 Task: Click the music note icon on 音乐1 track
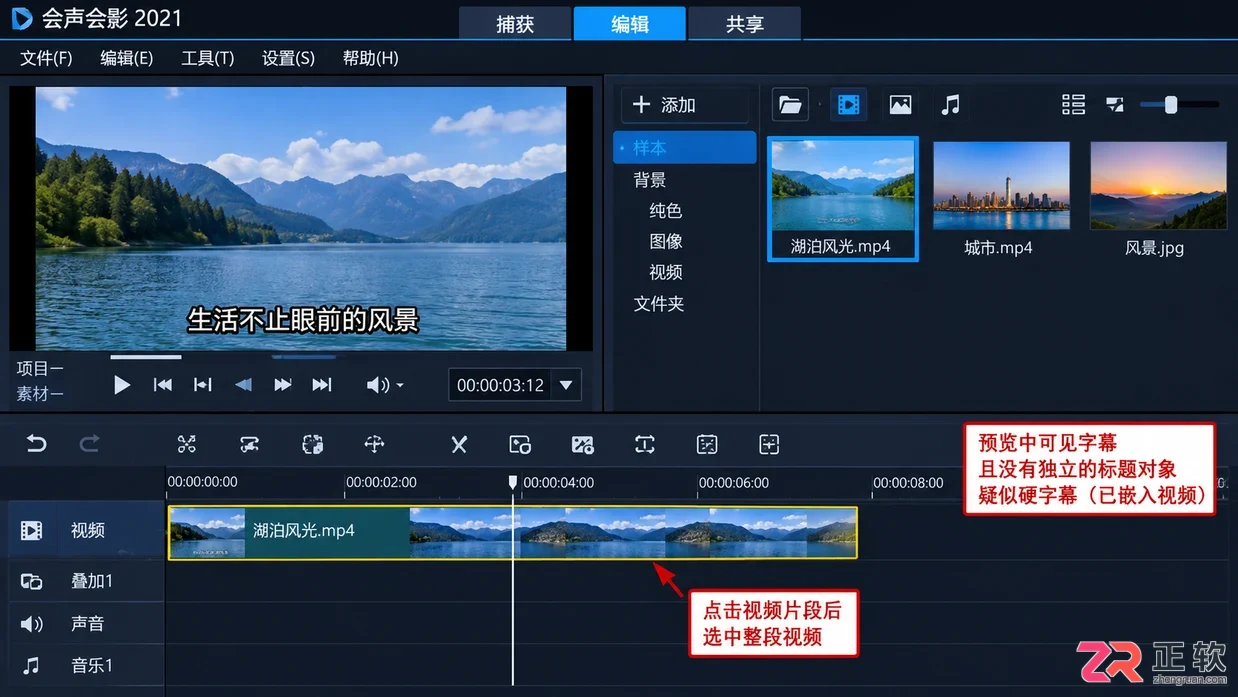(x=32, y=665)
